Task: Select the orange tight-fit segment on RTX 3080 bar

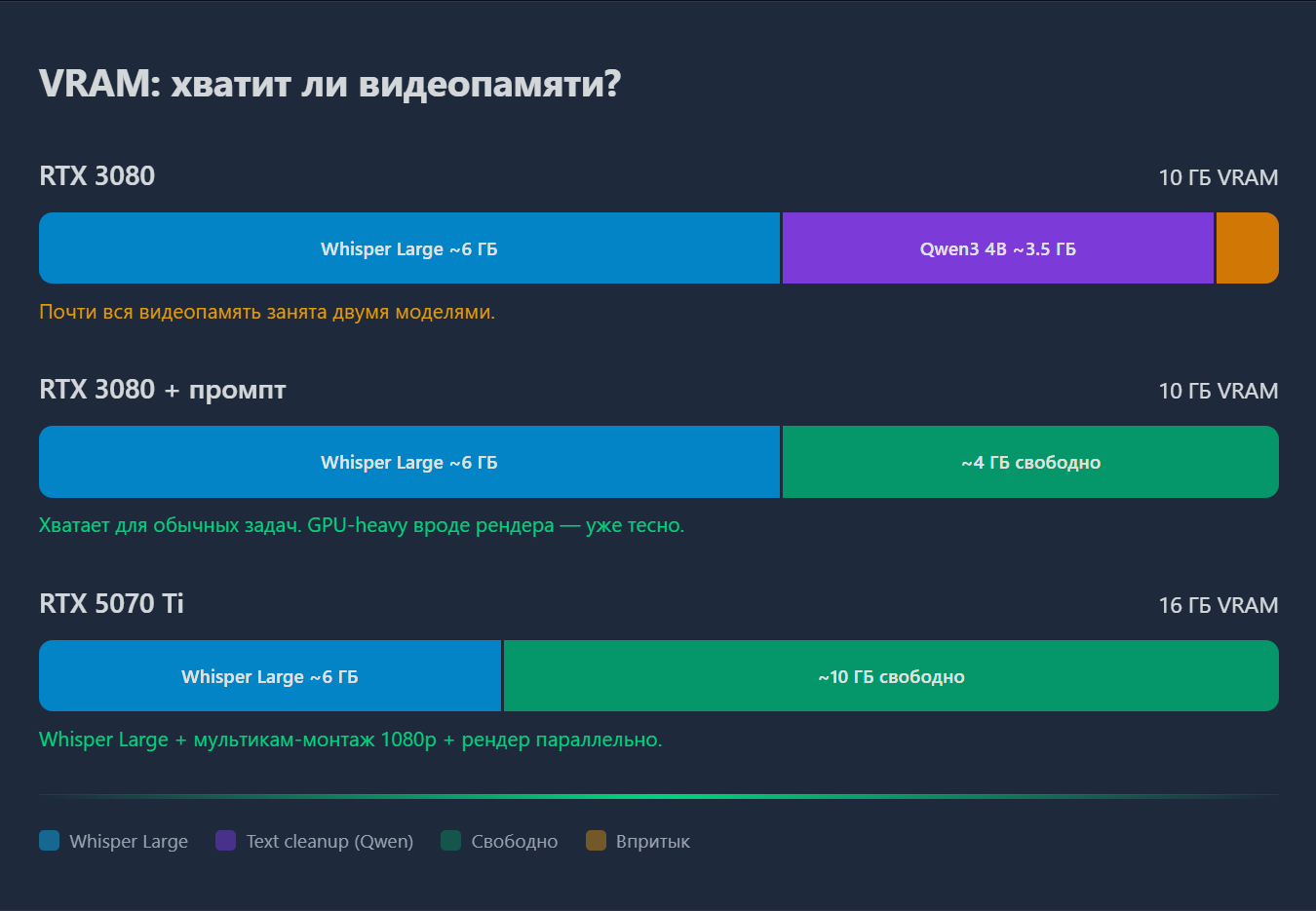Action: [1247, 247]
